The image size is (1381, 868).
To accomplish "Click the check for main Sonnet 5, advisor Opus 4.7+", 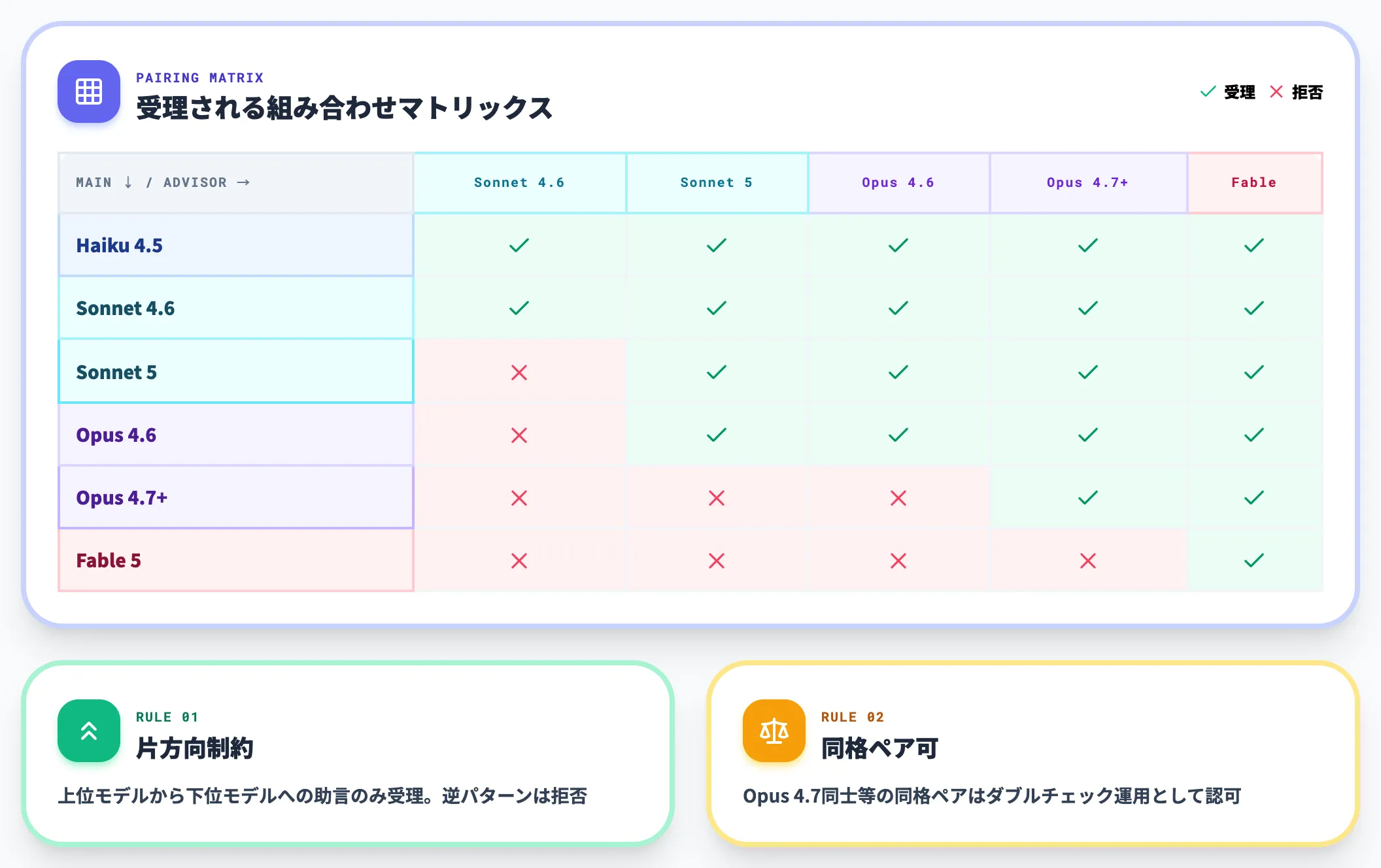I will (x=1088, y=372).
